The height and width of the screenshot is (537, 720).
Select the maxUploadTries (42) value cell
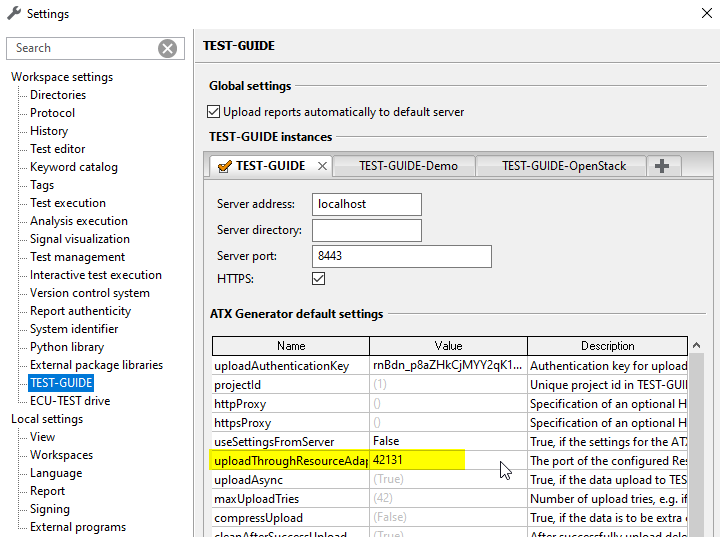[448, 498]
